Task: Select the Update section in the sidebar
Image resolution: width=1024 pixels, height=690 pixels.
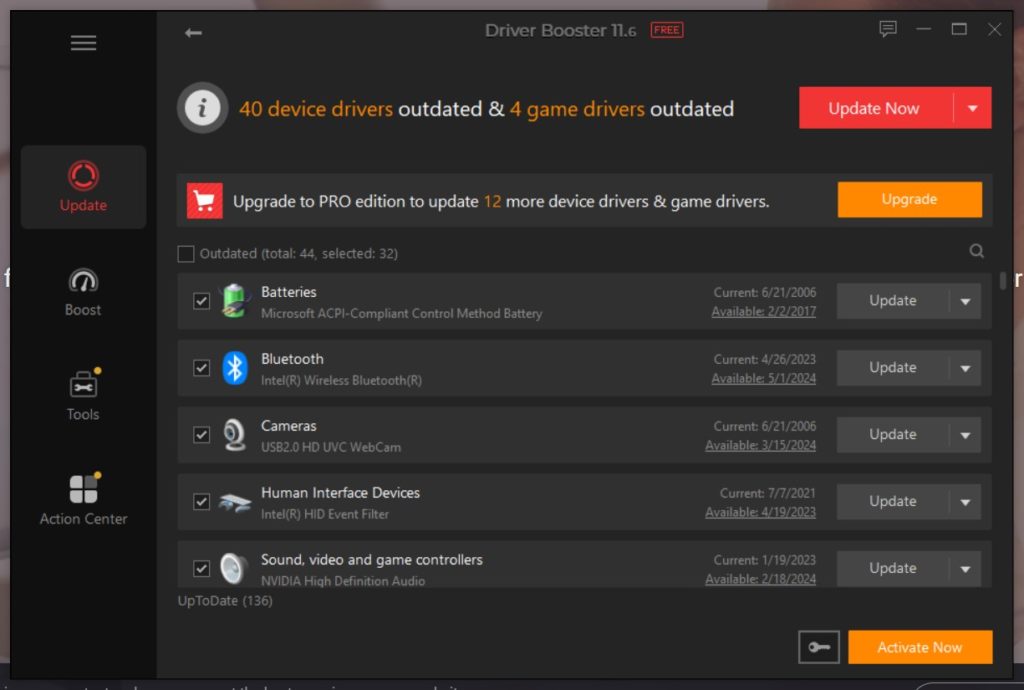Action: tap(83, 186)
